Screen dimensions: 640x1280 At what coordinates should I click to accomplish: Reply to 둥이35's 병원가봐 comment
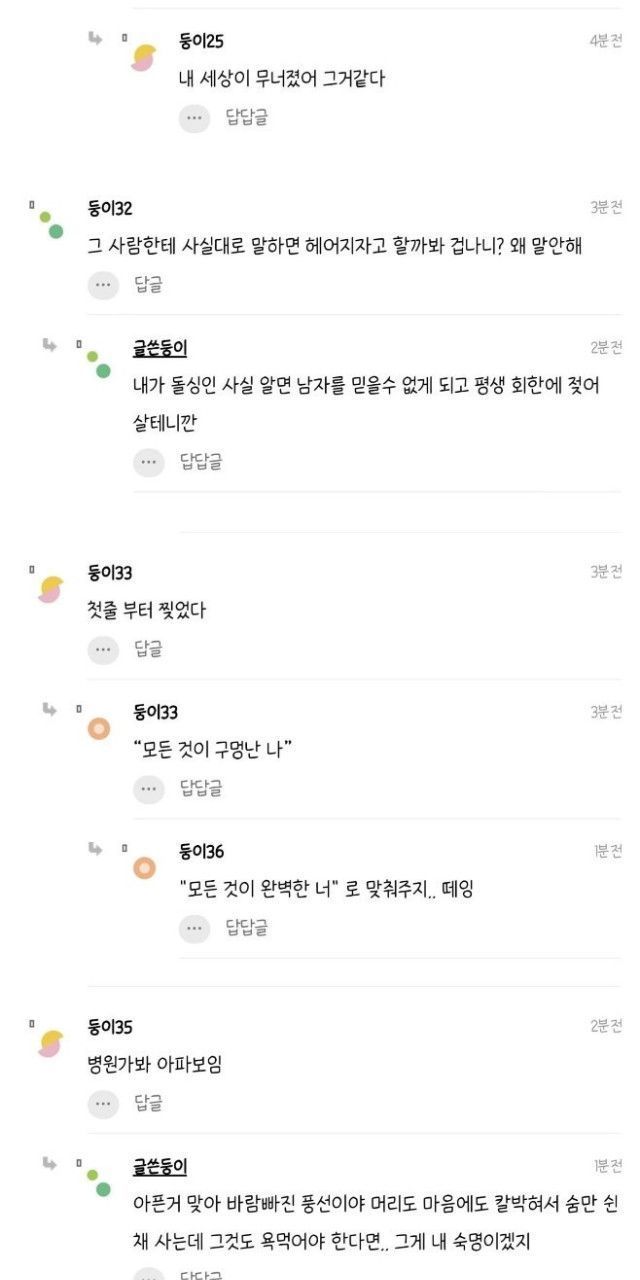tap(148, 1103)
